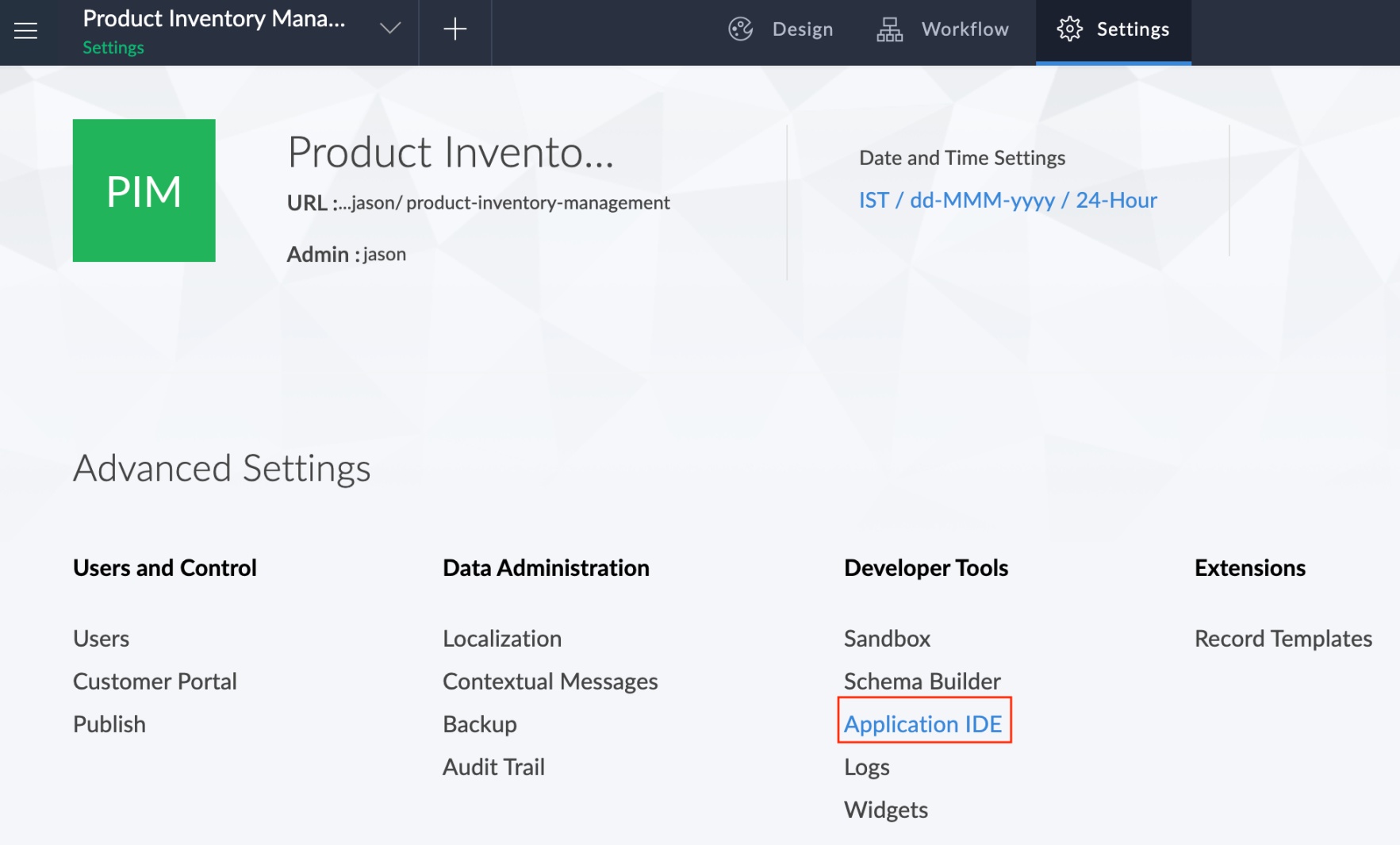The width and height of the screenshot is (1400, 845).
Task: Click the green PIM application icon
Action: pos(144,190)
